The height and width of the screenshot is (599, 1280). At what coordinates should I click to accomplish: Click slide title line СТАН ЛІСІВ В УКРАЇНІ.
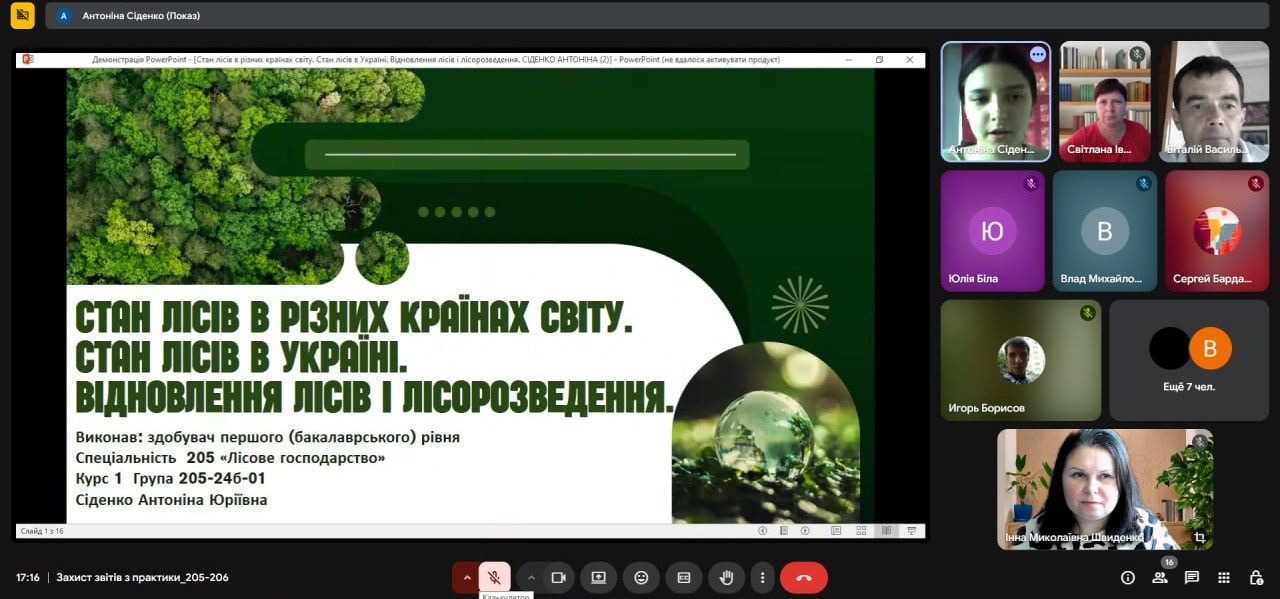(x=240, y=358)
